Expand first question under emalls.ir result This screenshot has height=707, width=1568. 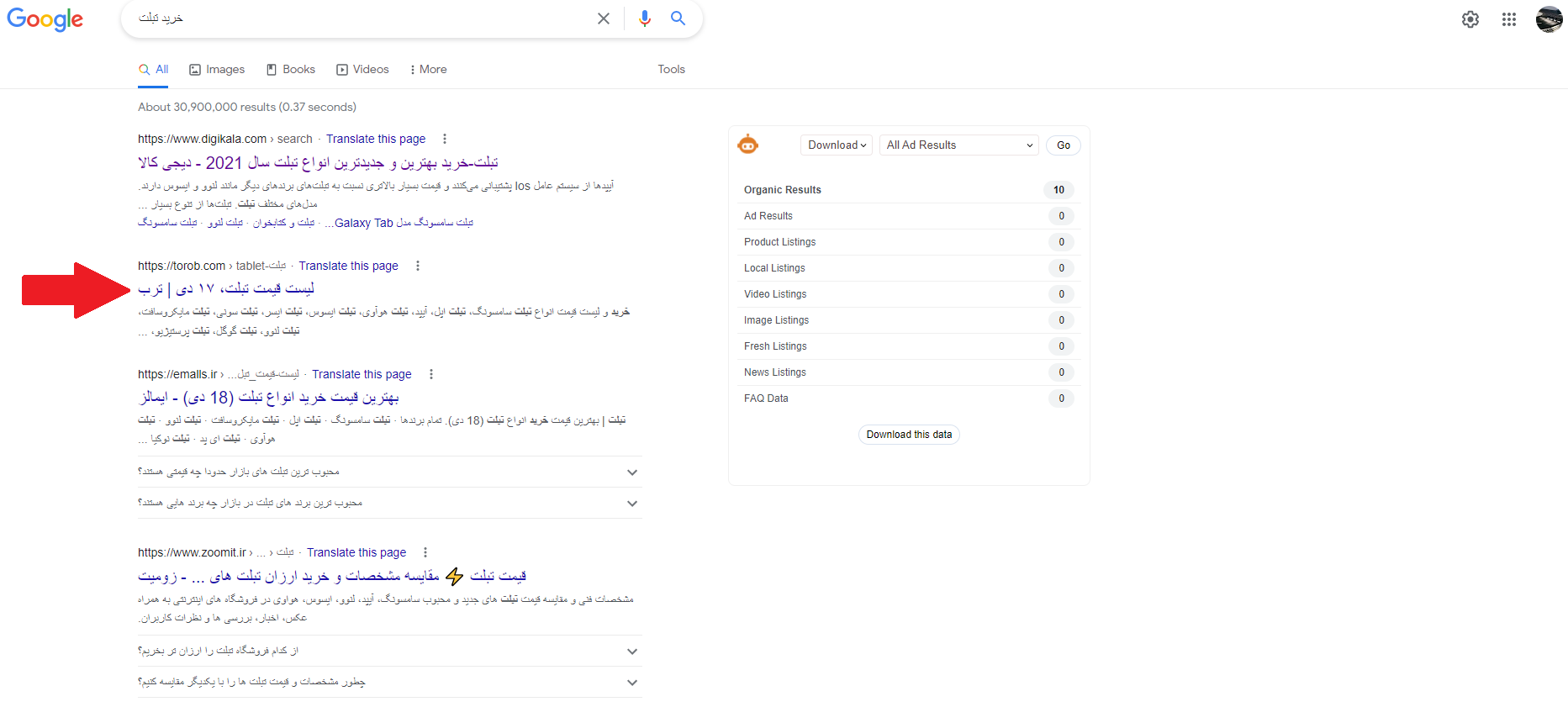[390, 472]
